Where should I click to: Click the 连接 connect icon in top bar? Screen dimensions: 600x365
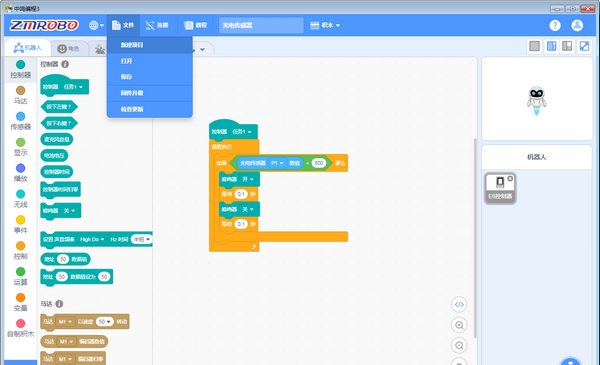[149, 25]
